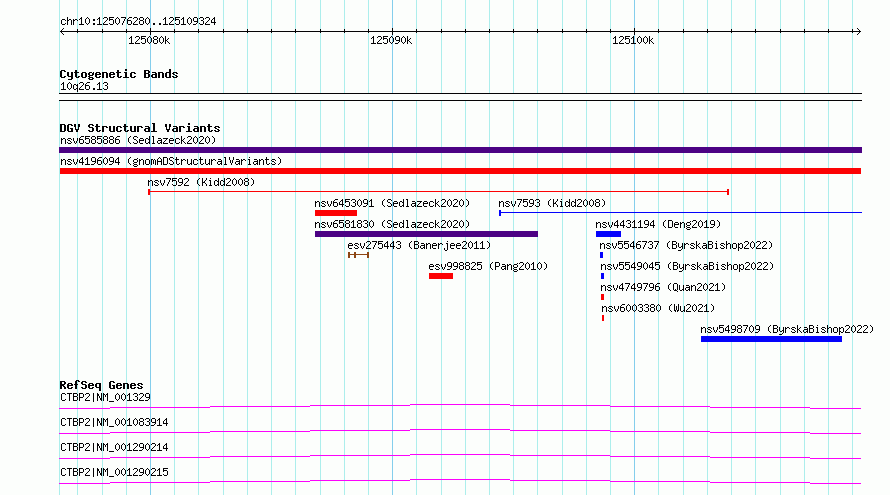Select the red bar under esv998825
Image resolution: width=890 pixels, height=495 pixels.
(441, 276)
